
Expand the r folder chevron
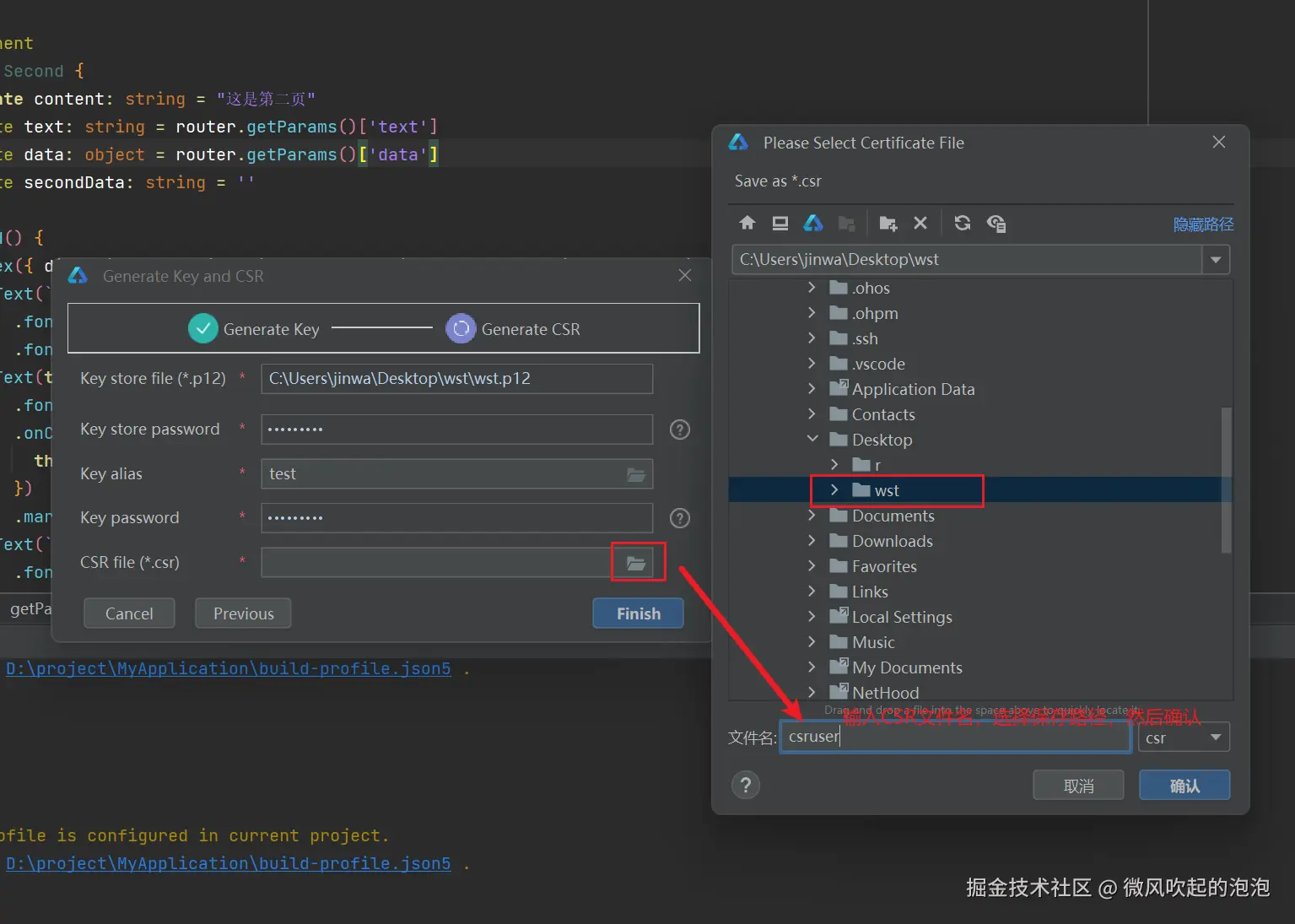tap(834, 465)
